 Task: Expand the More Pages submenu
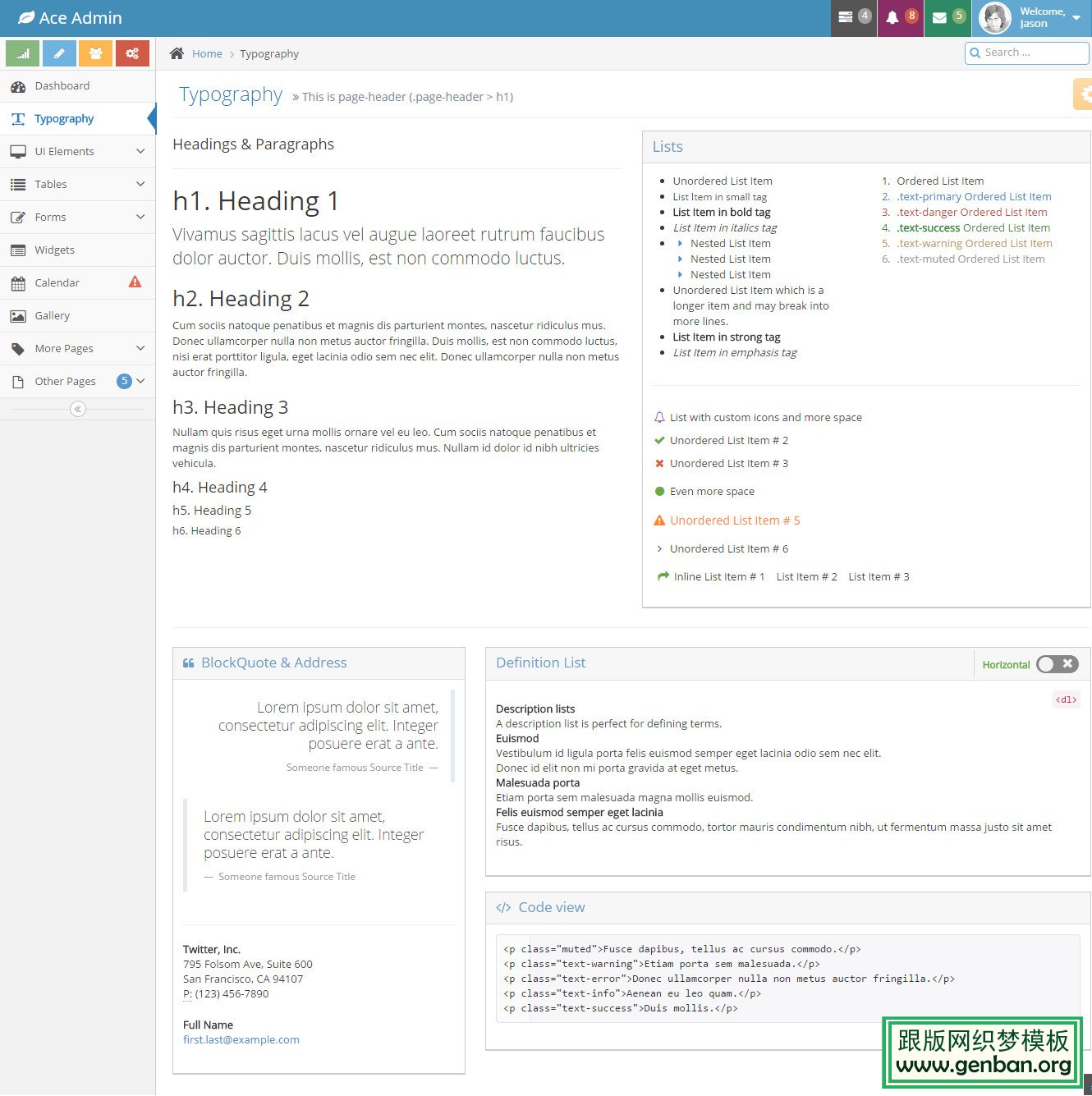click(x=77, y=349)
